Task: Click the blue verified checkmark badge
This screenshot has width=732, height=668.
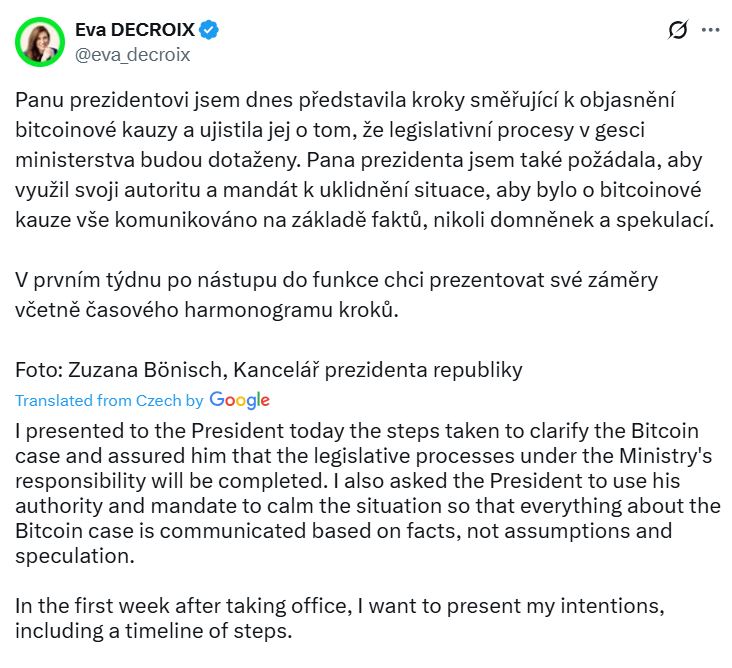Action: pos(209,30)
